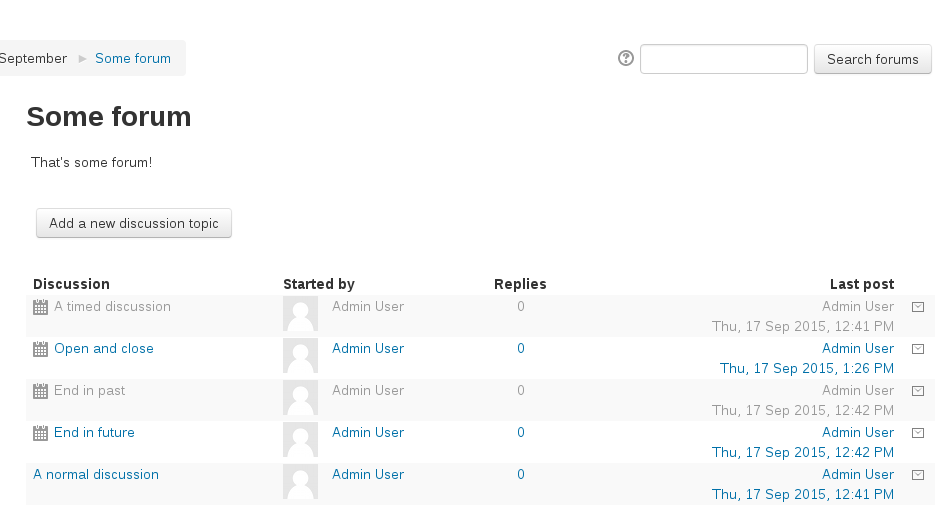Open the envelope icon for A timed discussion row
948x519 pixels.
(x=918, y=307)
